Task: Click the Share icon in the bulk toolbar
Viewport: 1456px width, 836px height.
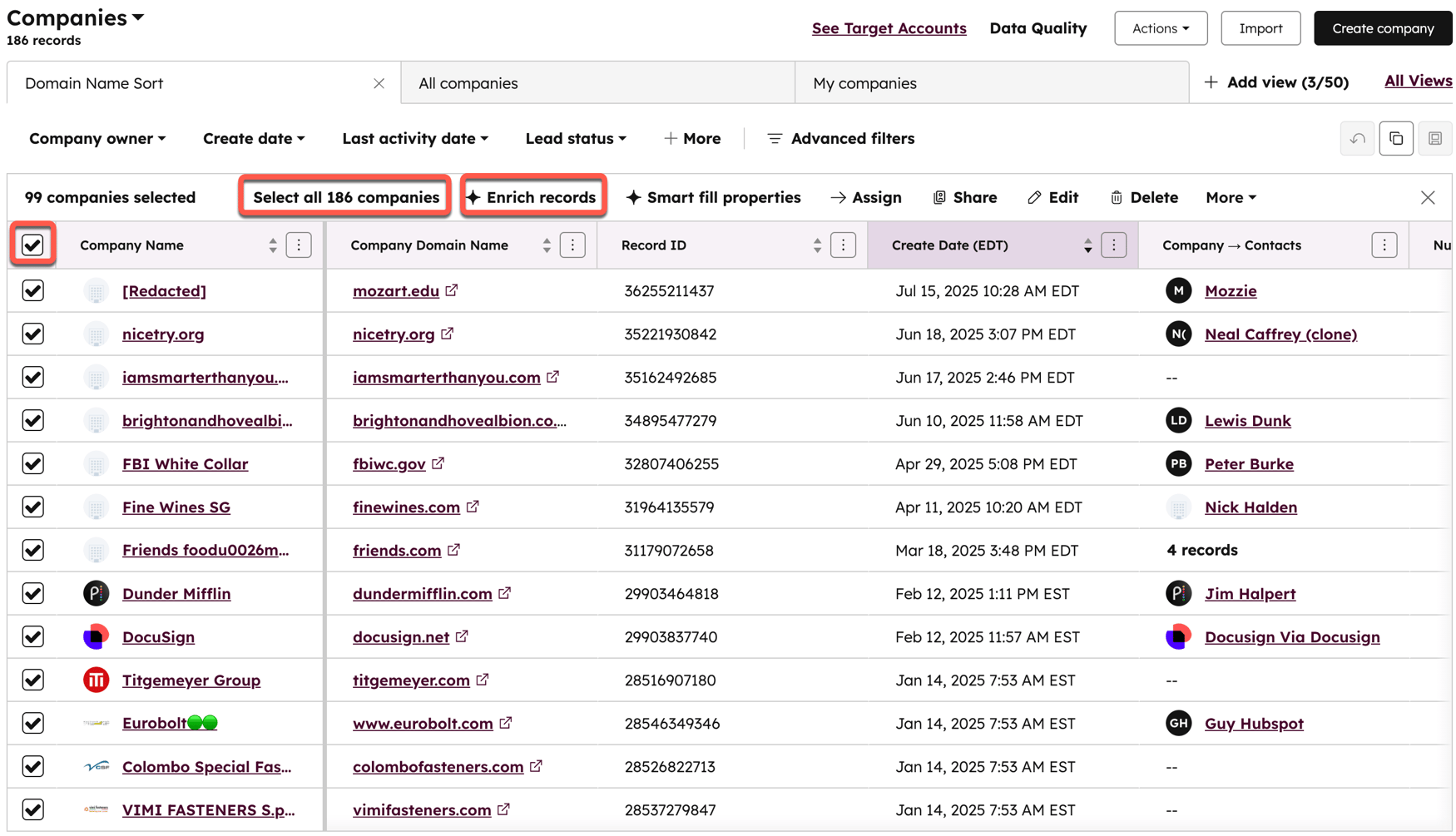Action: coord(939,197)
